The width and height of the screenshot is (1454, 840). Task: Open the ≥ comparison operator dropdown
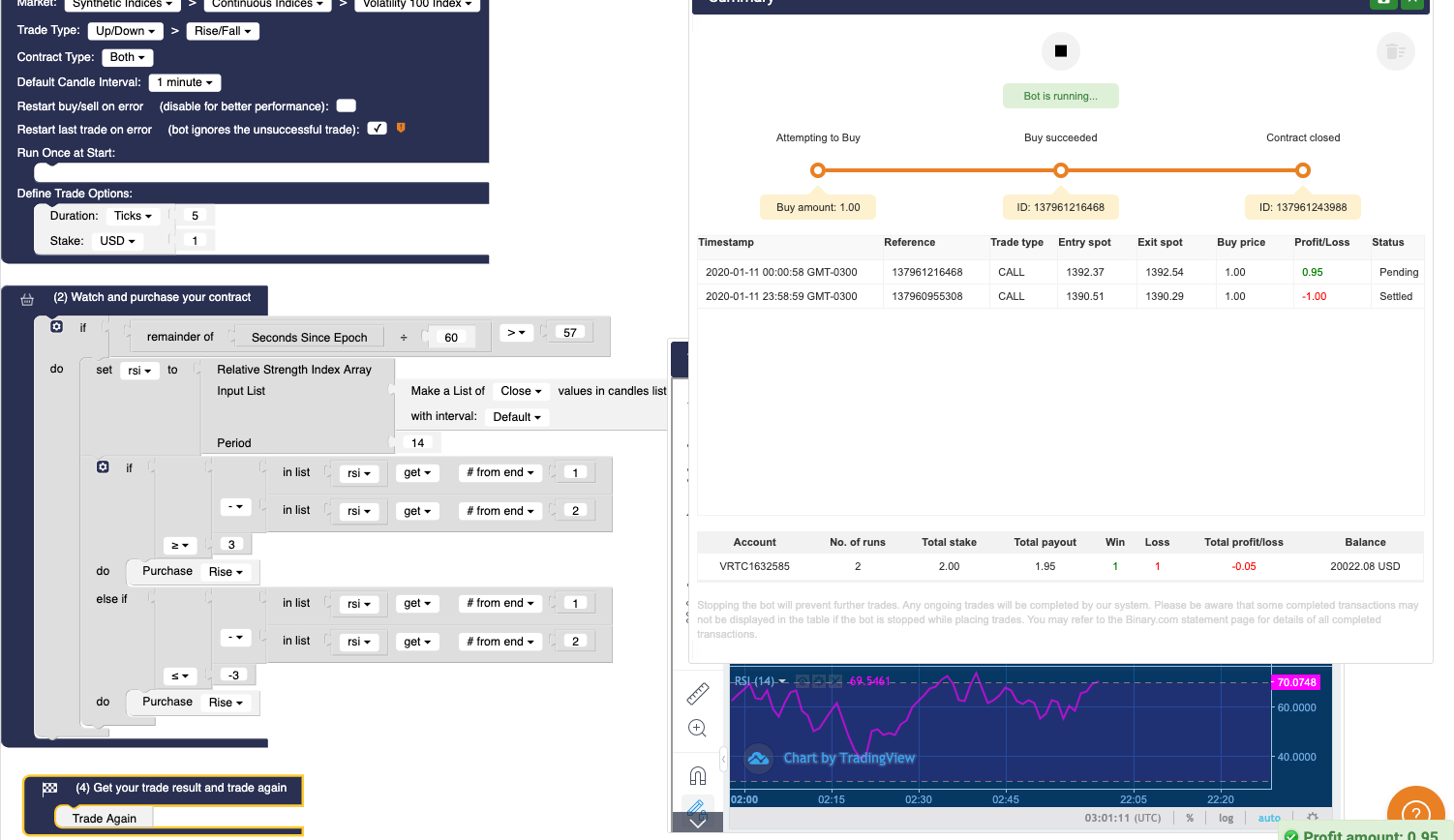click(x=179, y=546)
